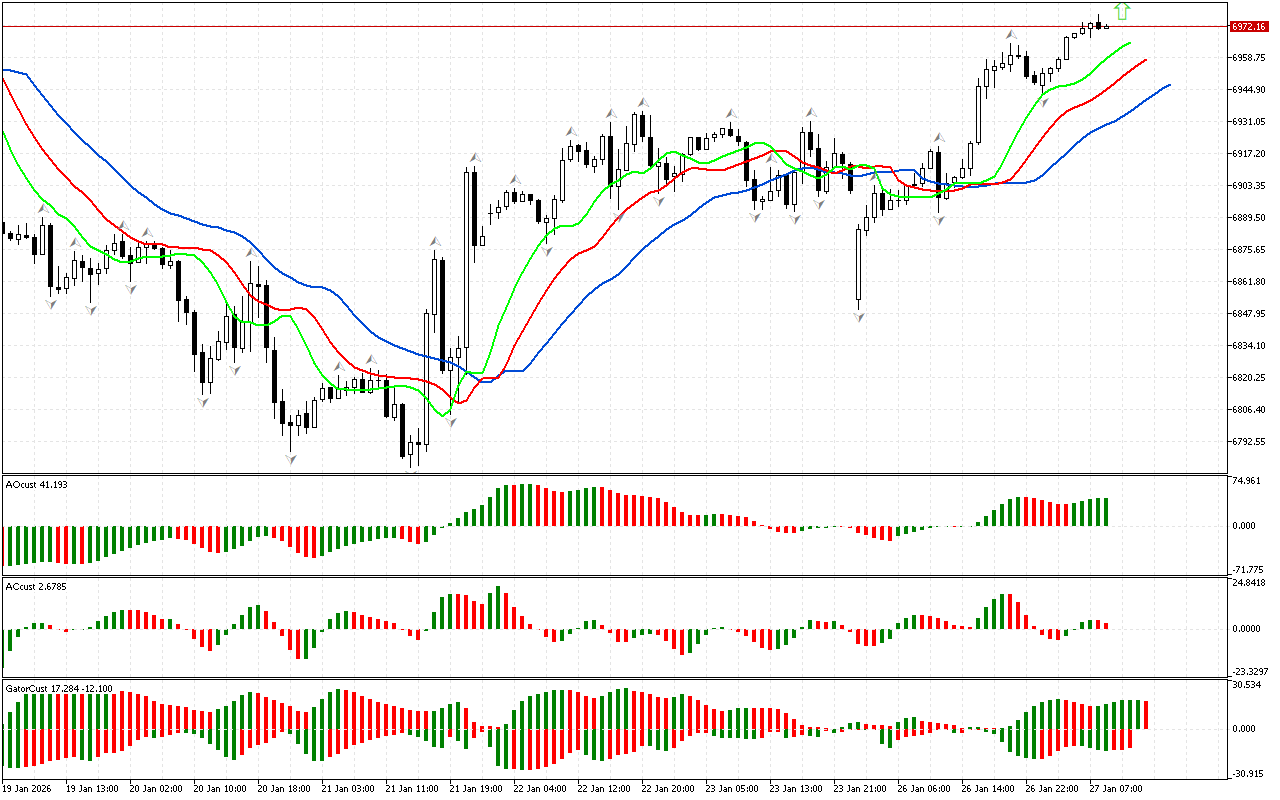Select the red horizontal price level line
This screenshot has width=1280, height=800.
600,26
